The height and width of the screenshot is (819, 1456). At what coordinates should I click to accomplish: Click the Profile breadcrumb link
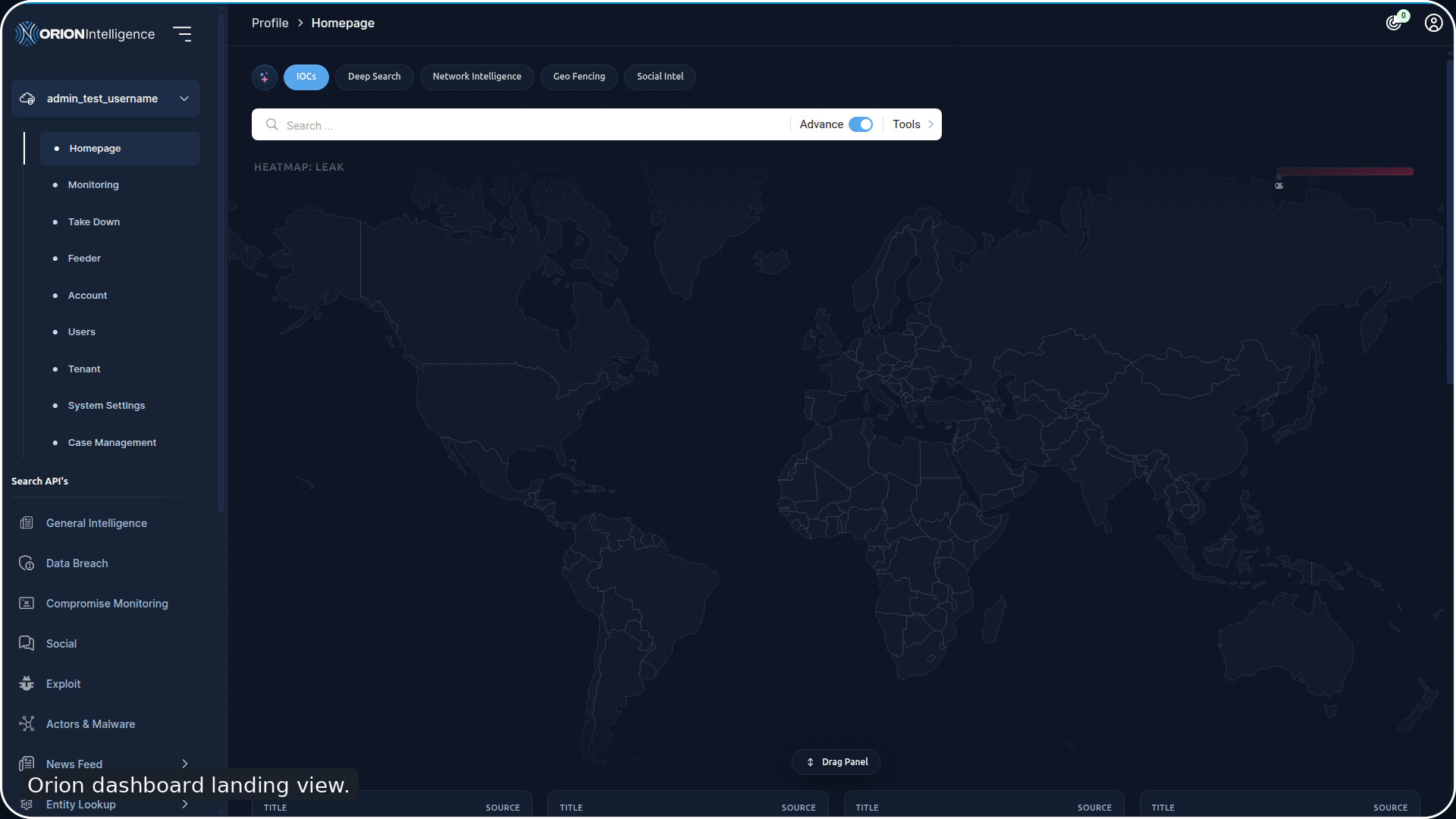[x=270, y=23]
